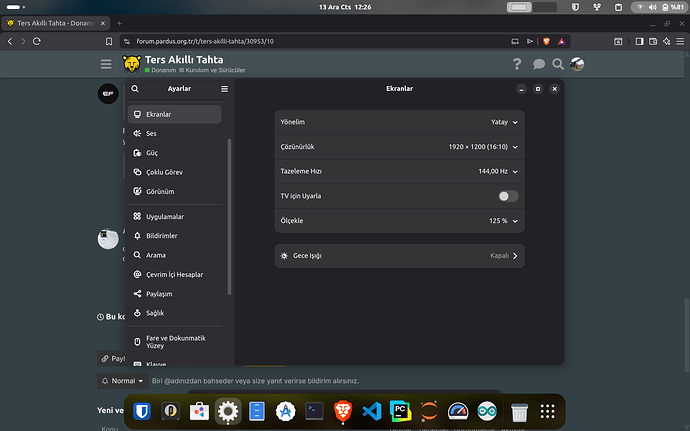Select Görünüm in settings sidebar
This screenshot has width=690, height=431.
coord(159,191)
